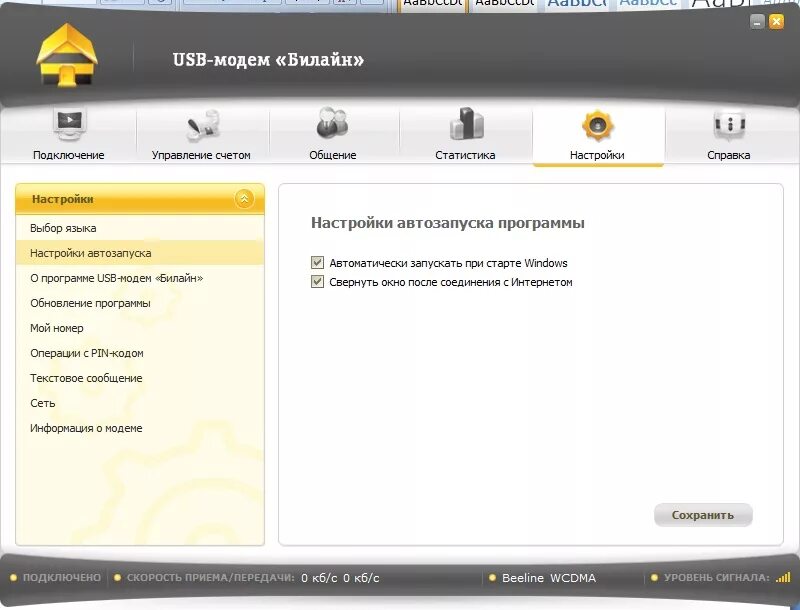This screenshot has width=800, height=610.
Task: Click the Beeline house logo icon
Action: pos(66,55)
